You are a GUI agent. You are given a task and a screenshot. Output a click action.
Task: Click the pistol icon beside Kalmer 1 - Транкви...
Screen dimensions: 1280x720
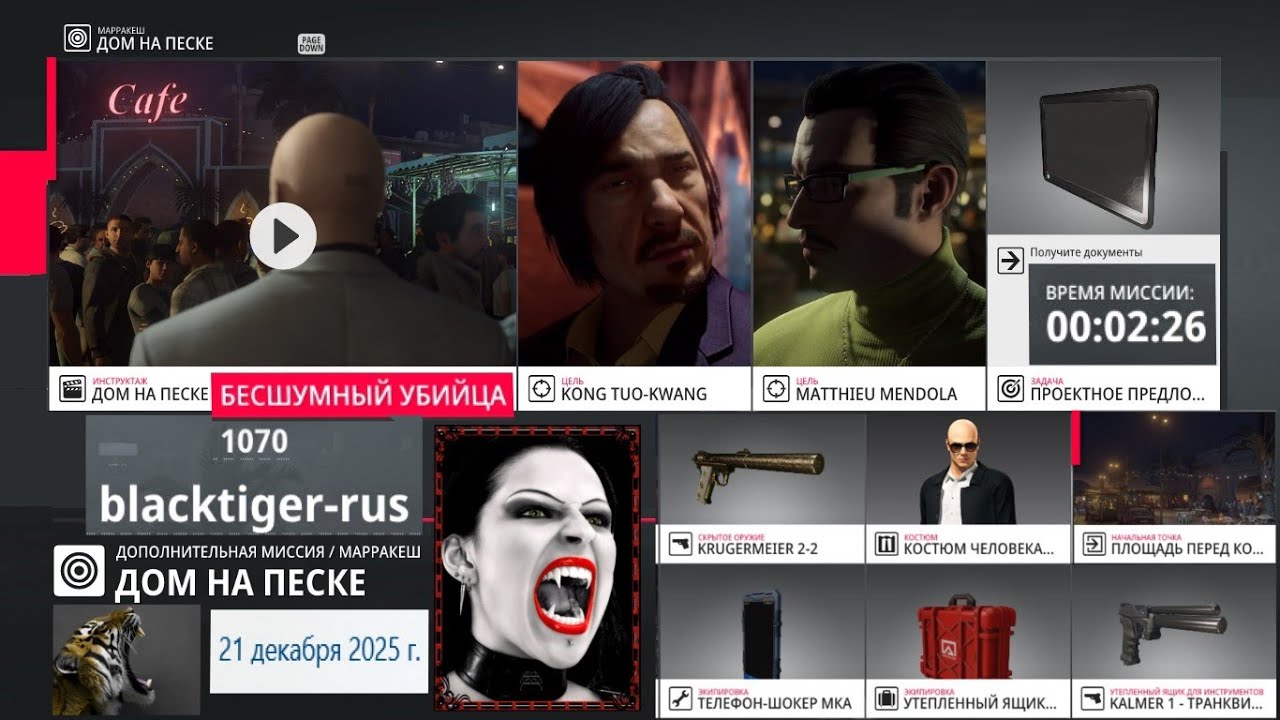(1094, 697)
